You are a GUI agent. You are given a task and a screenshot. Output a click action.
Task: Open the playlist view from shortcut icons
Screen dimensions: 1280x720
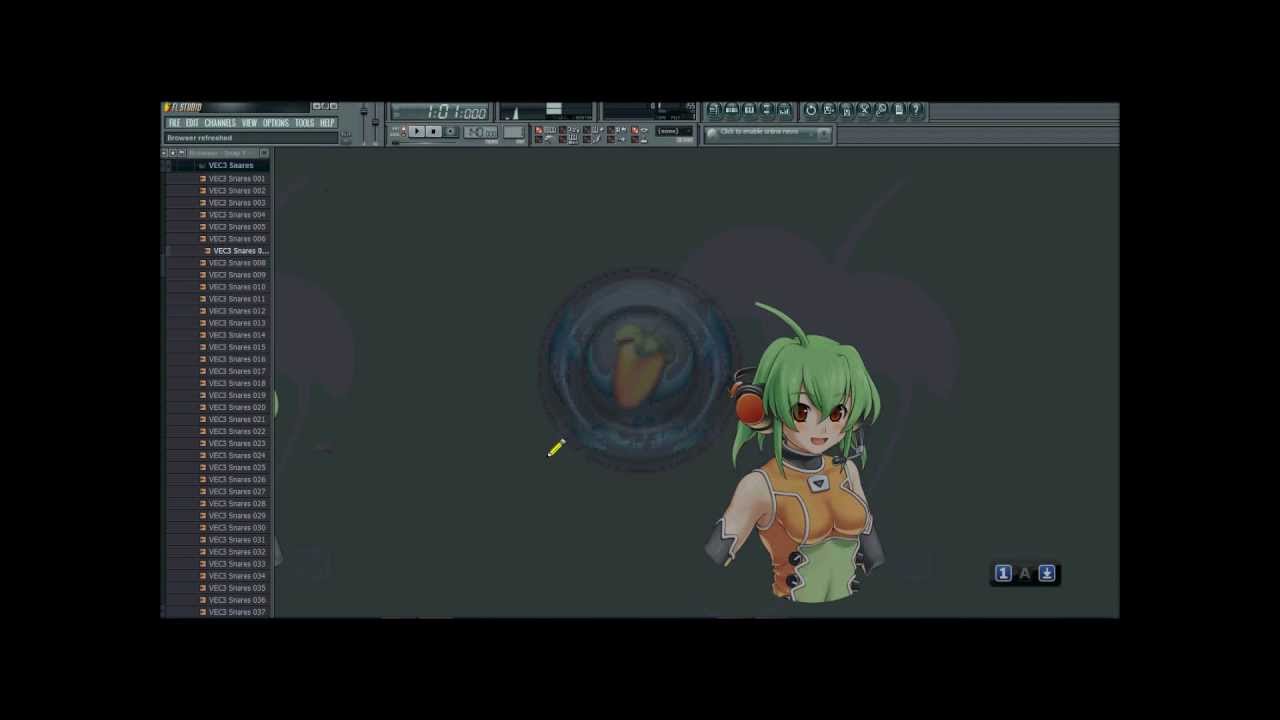coord(715,110)
